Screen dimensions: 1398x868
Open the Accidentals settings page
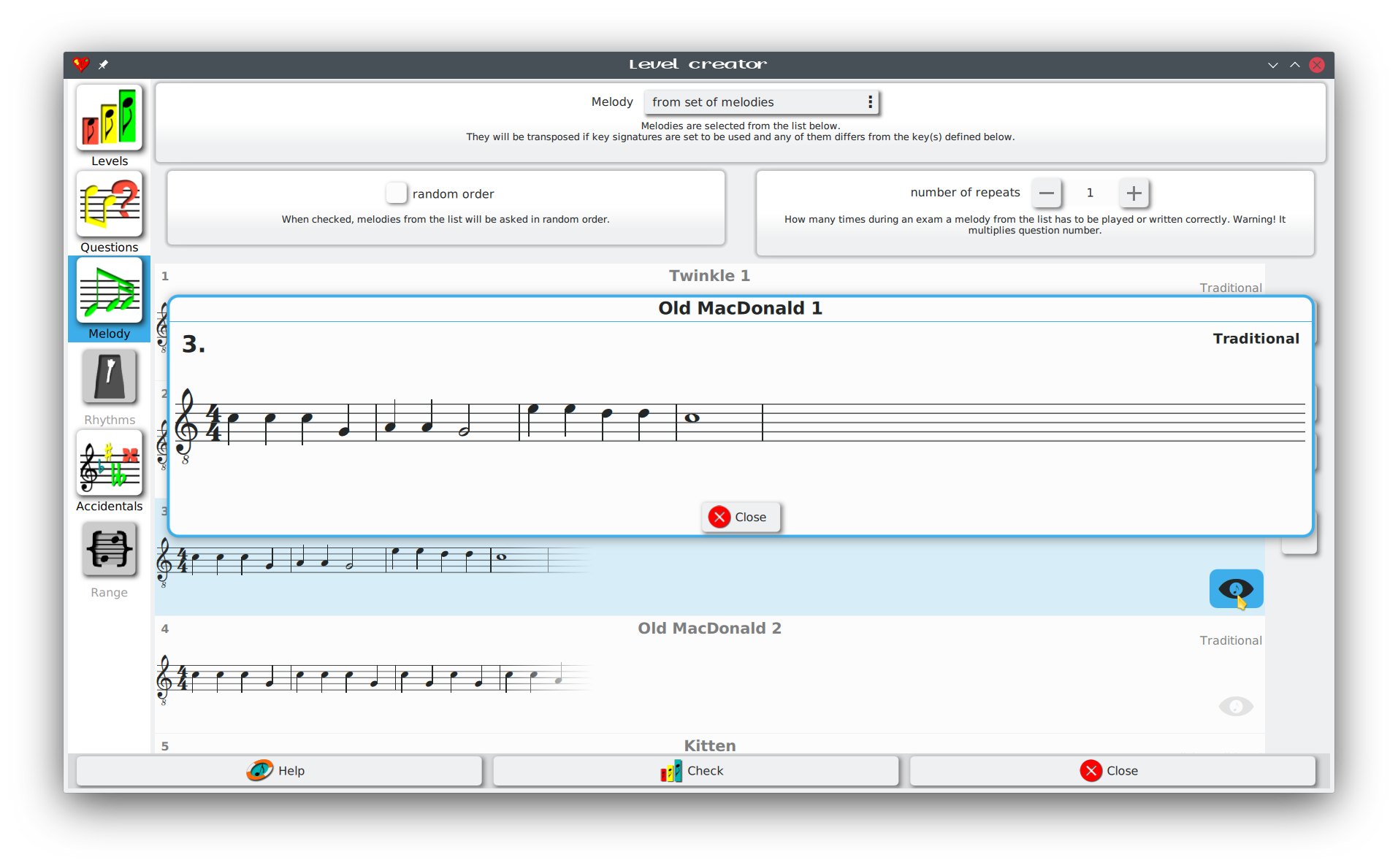[109, 463]
